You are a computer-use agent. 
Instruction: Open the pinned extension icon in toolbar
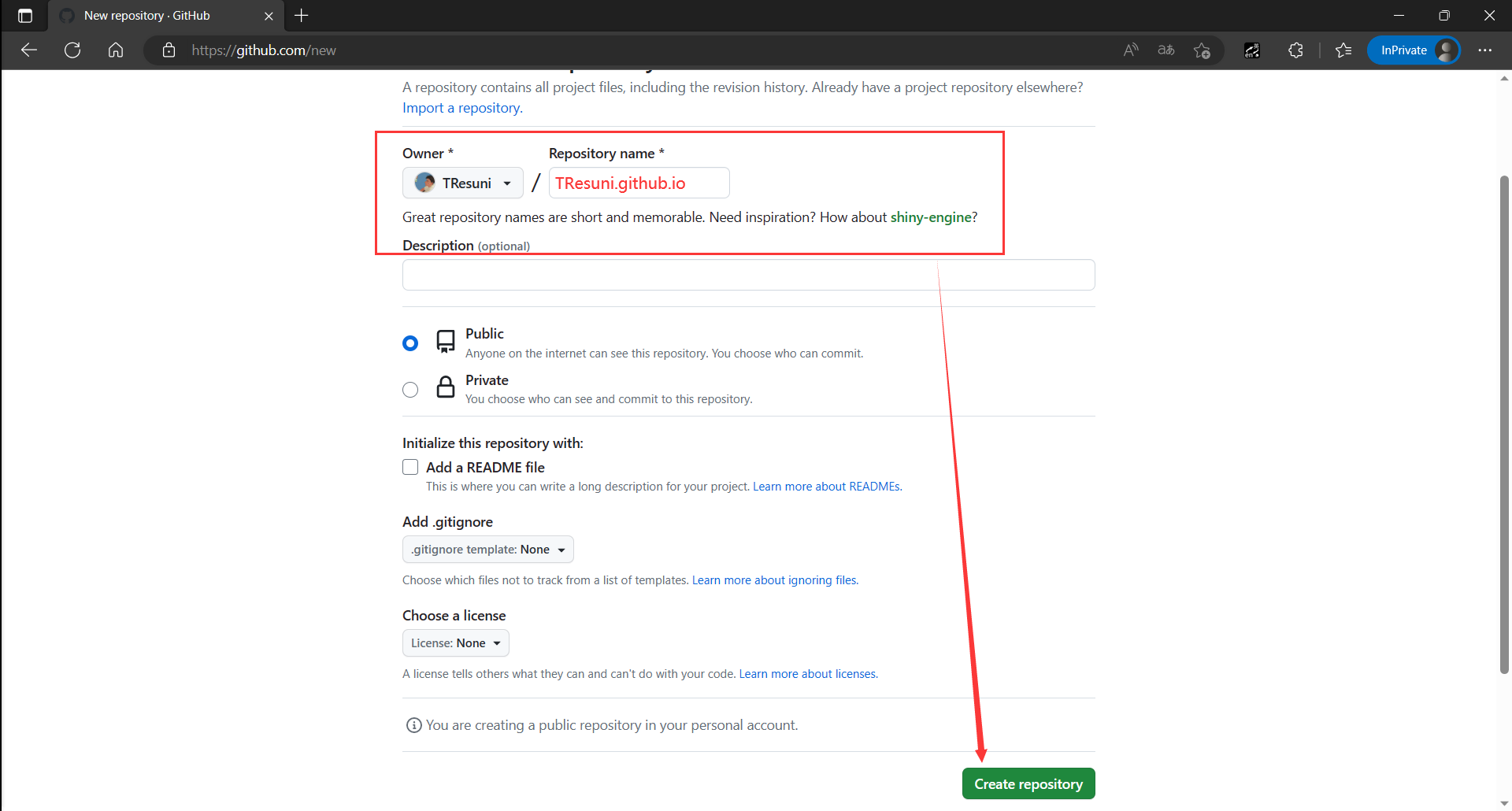point(1252,50)
